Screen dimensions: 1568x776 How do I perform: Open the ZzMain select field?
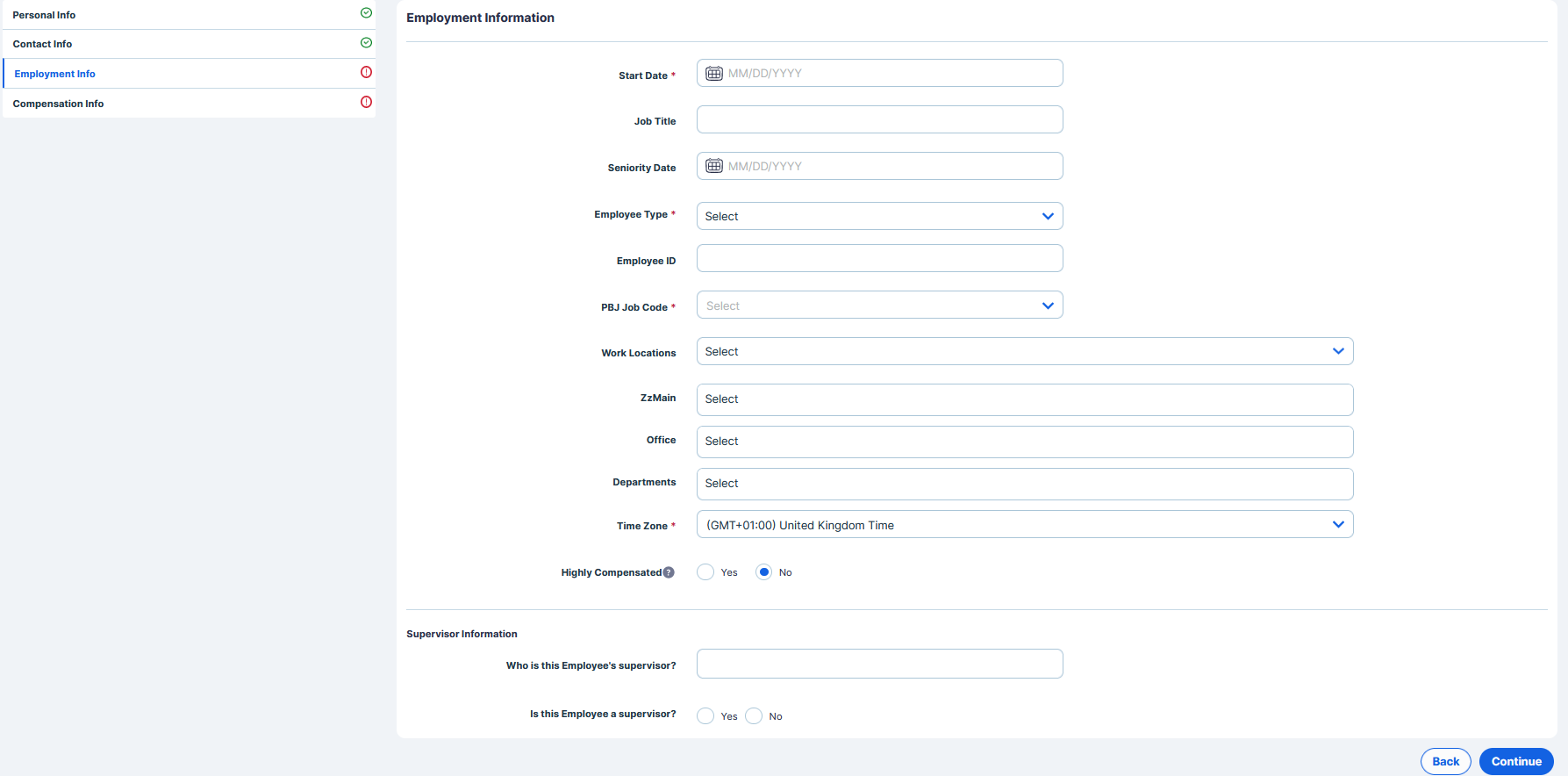click(x=1025, y=399)
